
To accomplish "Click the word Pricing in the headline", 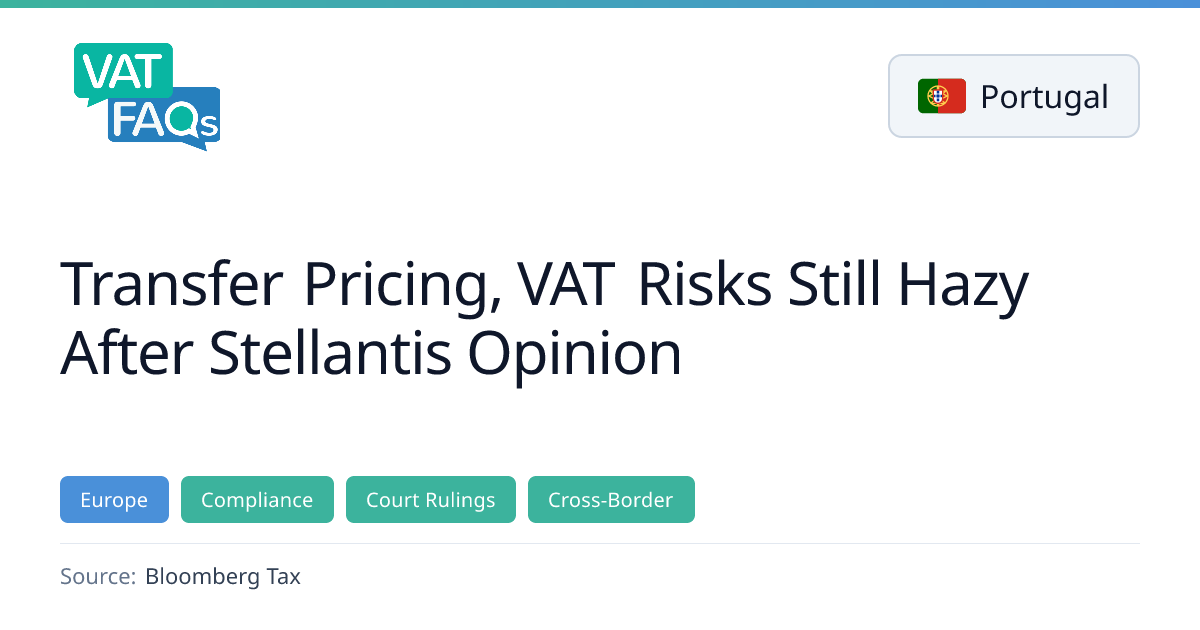I will (x=400, y=284).
